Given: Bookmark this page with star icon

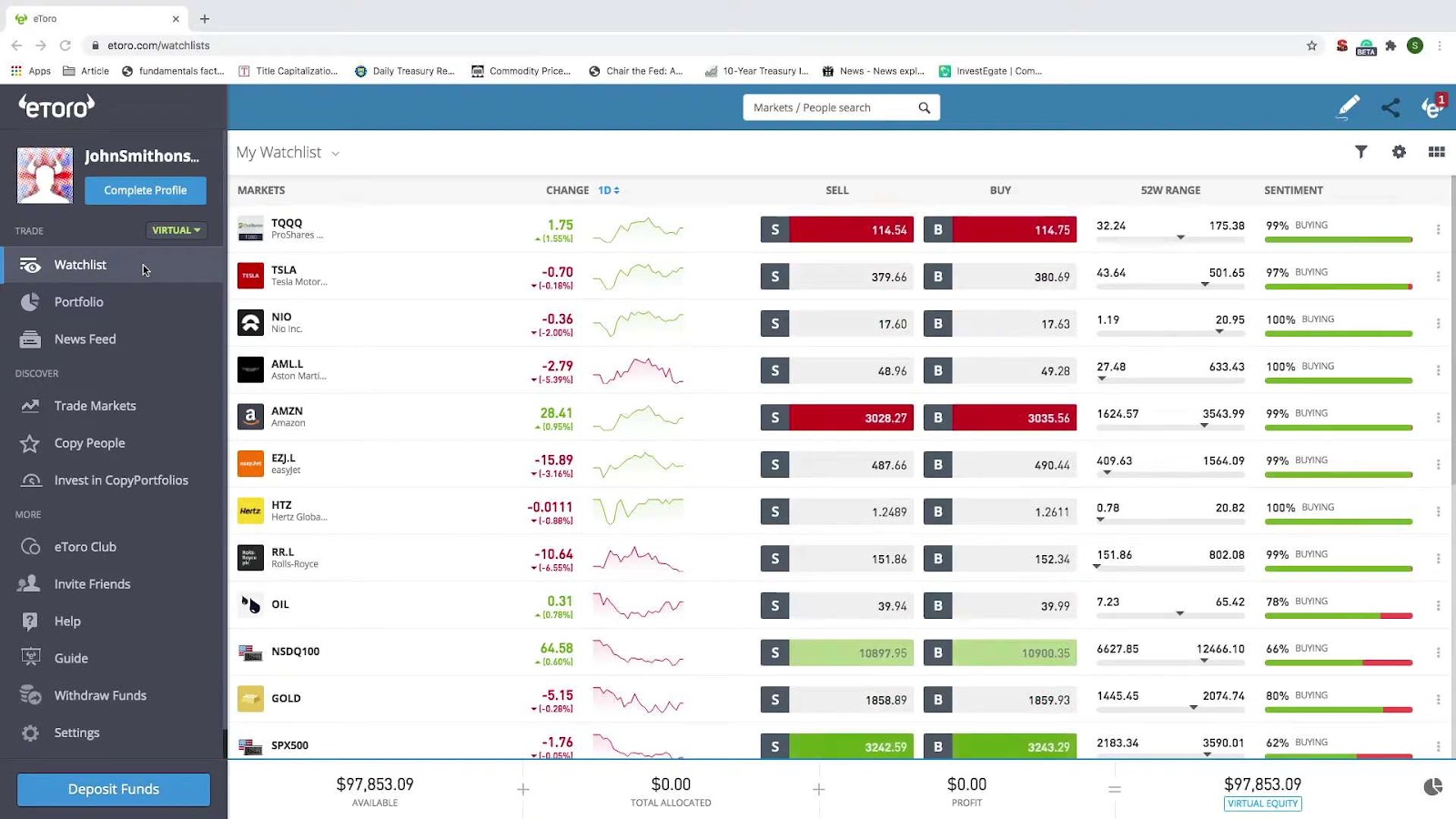Looking at the screenshot, I should [x=1311, y=45].
